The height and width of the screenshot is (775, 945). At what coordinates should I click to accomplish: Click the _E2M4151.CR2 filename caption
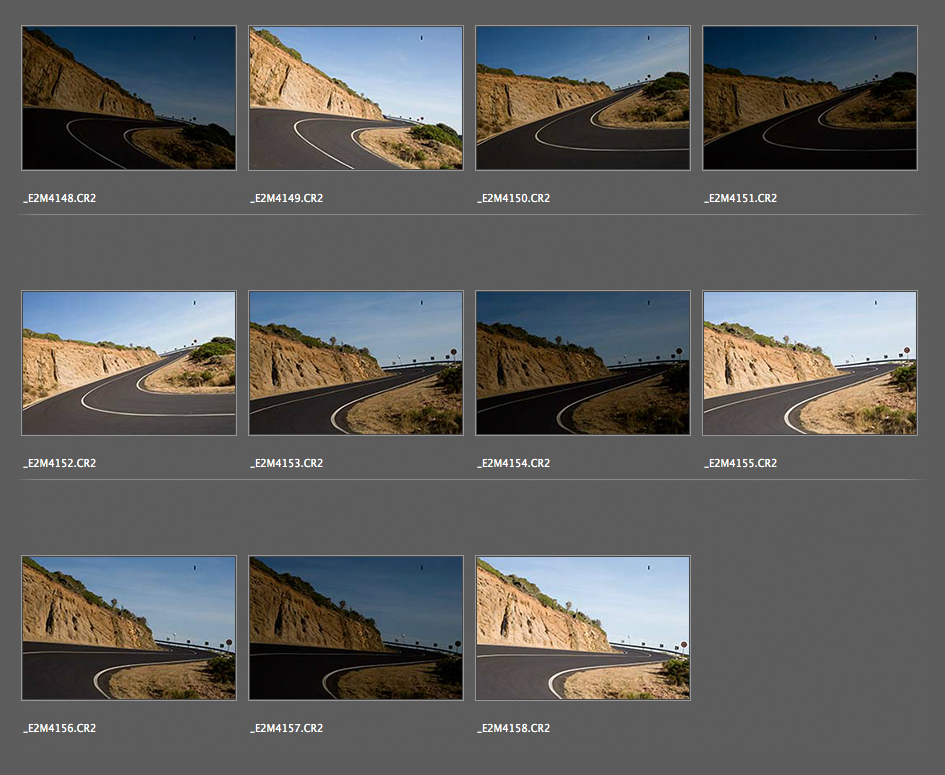[x=741, y=199]
